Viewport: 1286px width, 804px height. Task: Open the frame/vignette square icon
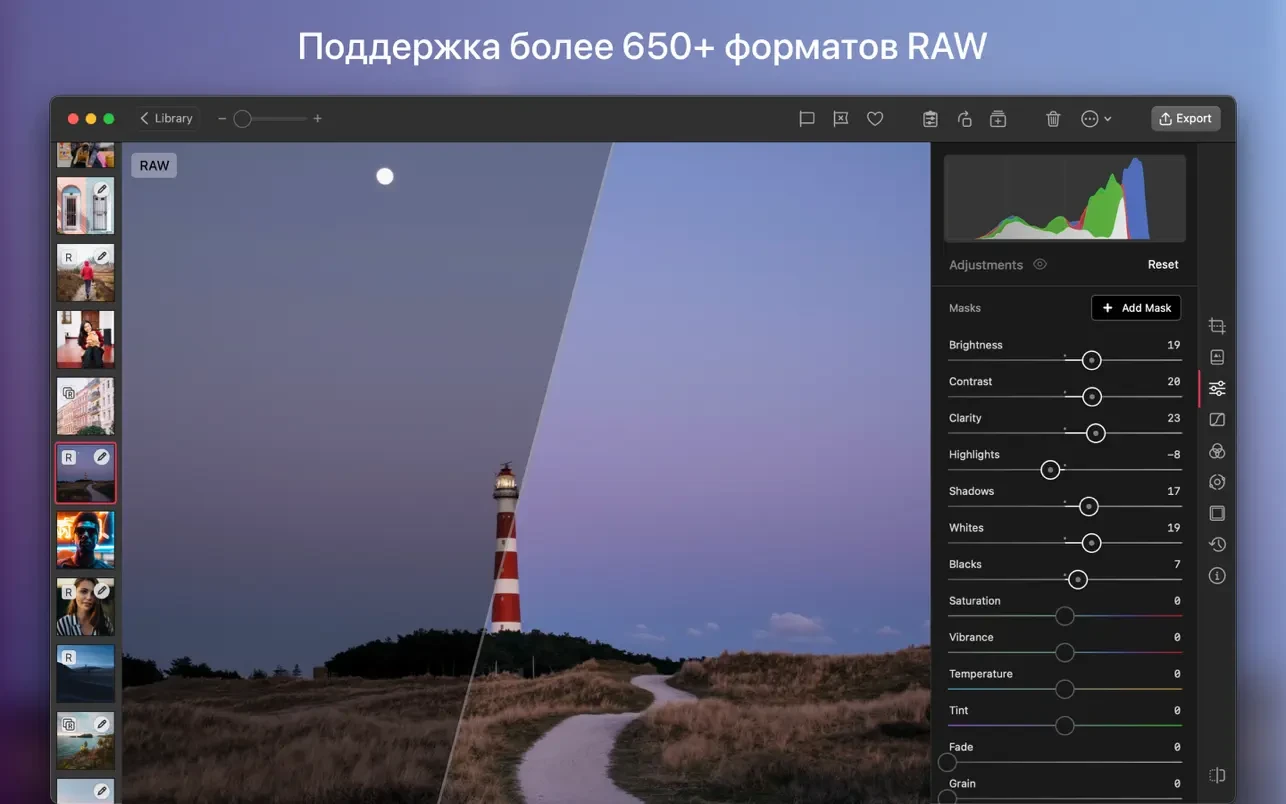1217,513
